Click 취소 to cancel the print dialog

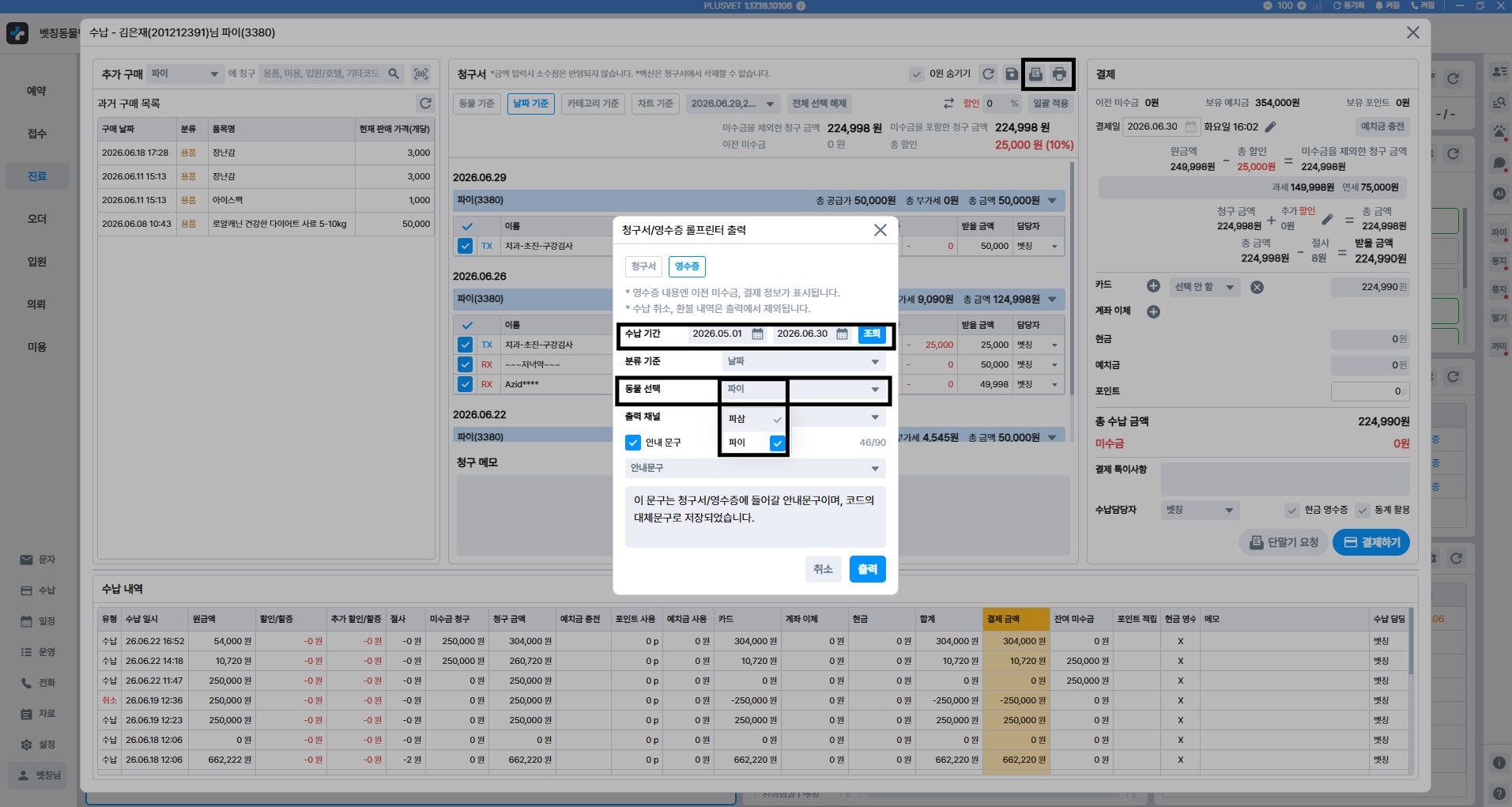[x=823, y=569]
